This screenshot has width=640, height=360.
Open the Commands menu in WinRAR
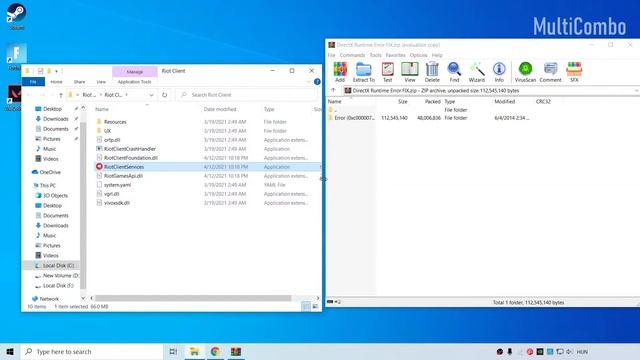pyautogui.click(x=352, y=55)
